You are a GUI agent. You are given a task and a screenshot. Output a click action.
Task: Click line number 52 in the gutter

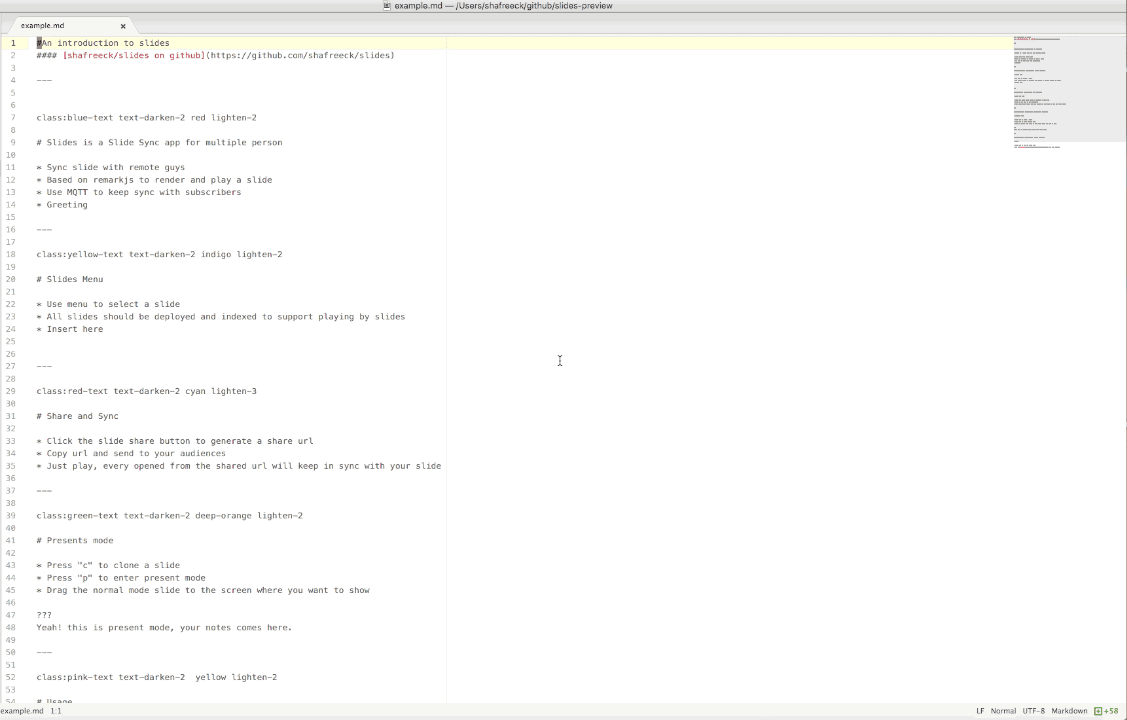(11, 677)
